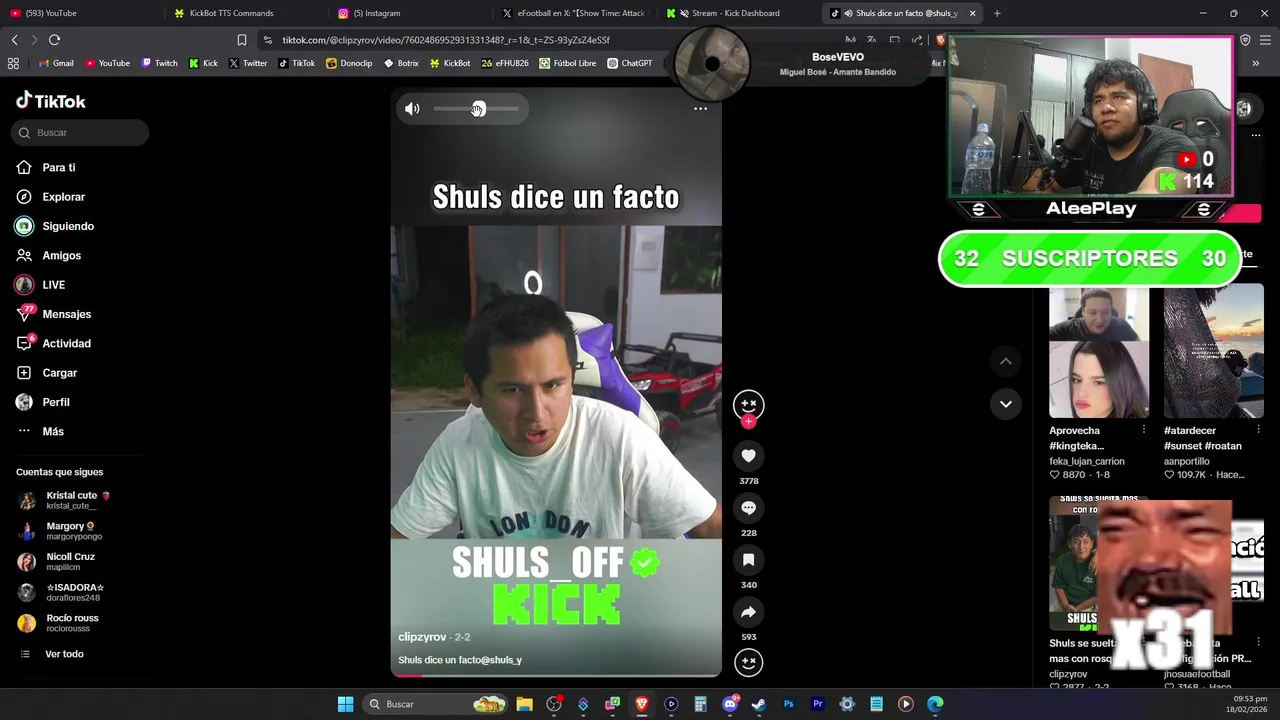Open Donoclip bookmark
The height and width of the screenshot is (720, 1280).
click(x=349, y=63)
